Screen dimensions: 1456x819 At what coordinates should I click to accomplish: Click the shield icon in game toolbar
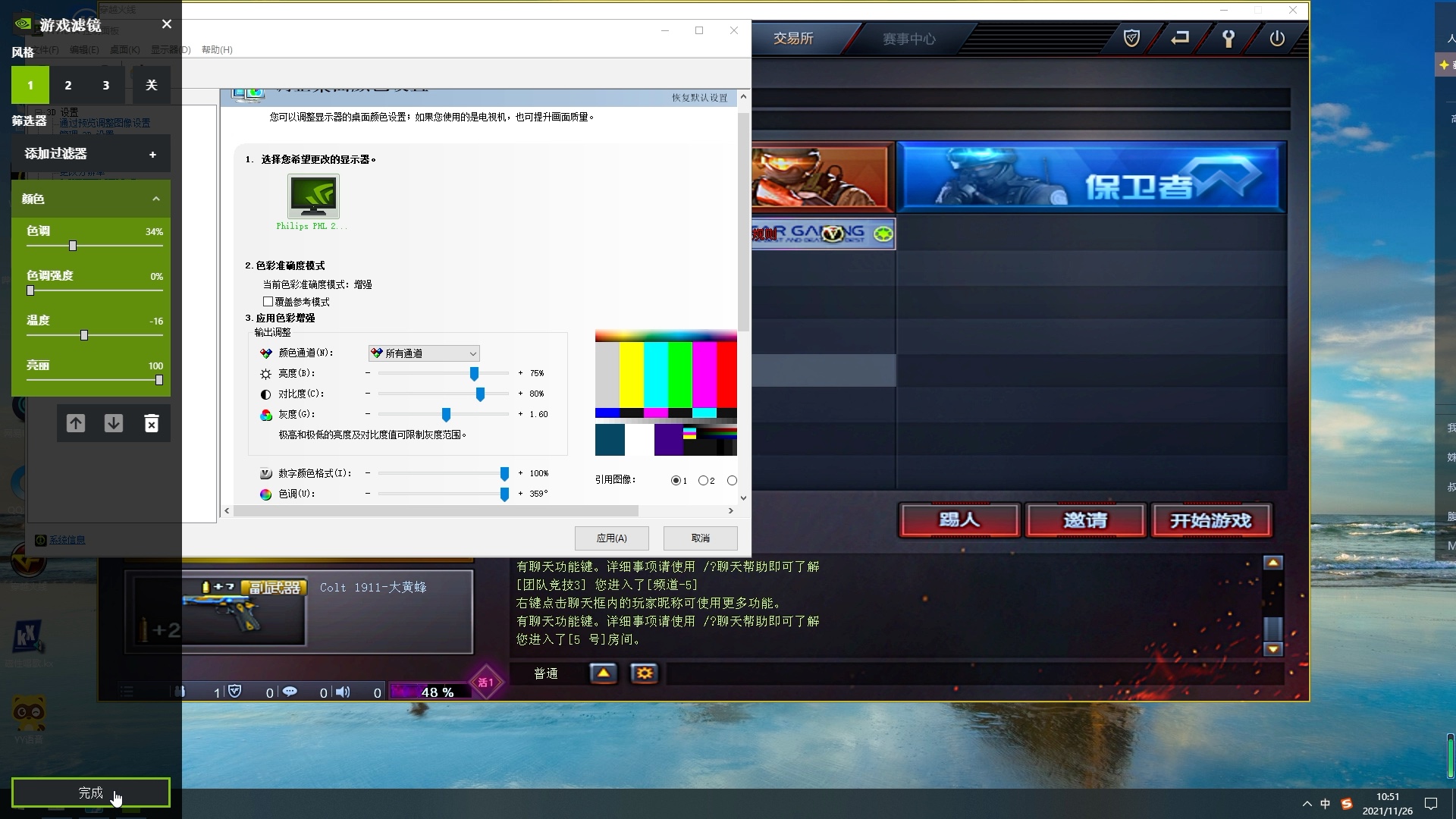[x=1131, y=38]
